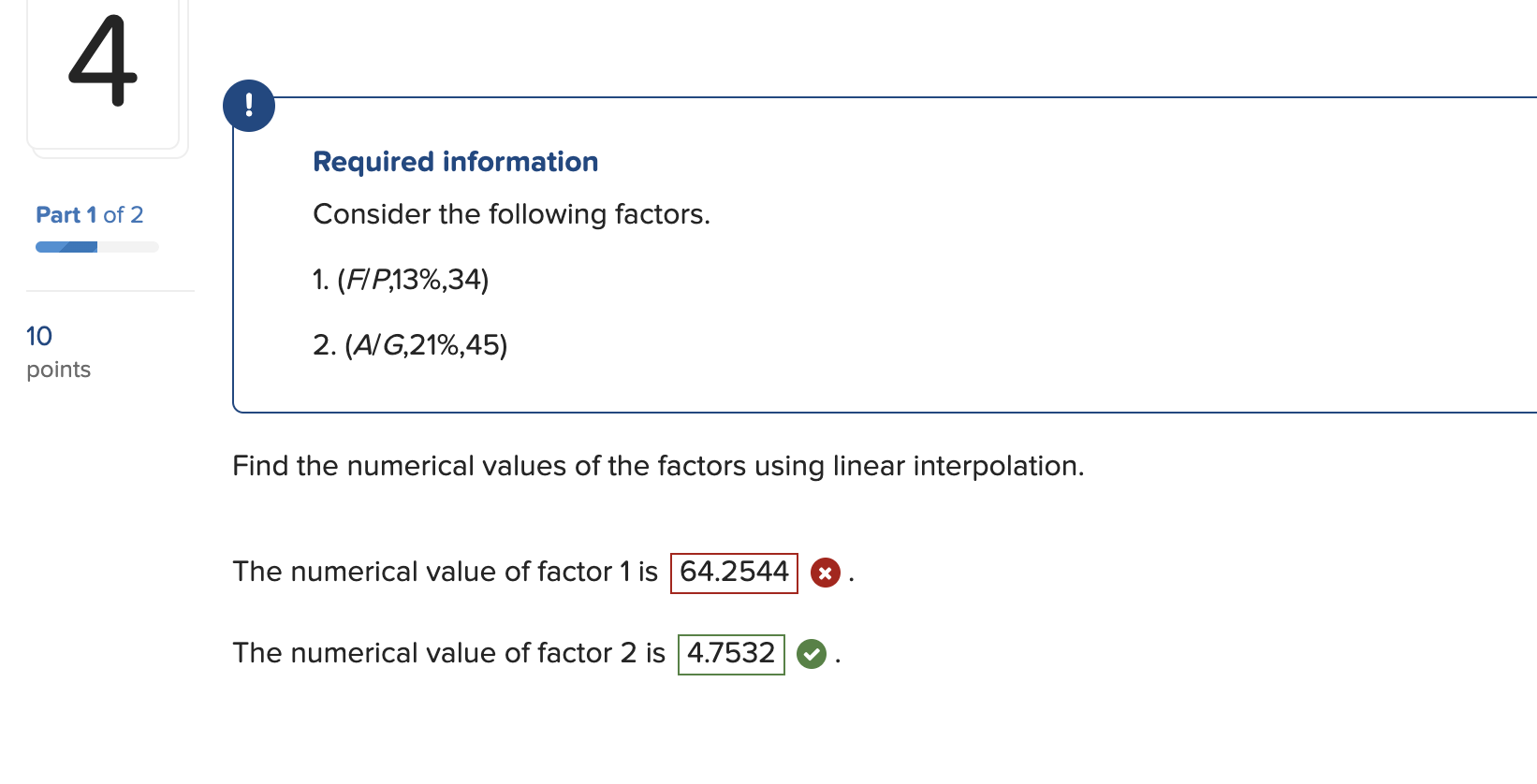The width and height of the screenshot is (1537, 784).
Task: Click the factor 2 answer field
Action: (730, 653)
